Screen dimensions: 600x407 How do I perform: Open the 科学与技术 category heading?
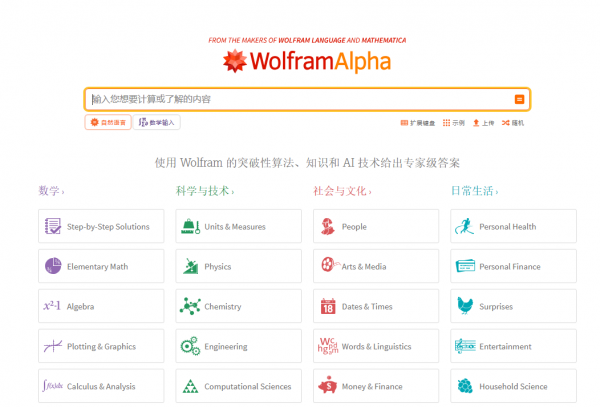[x=205, y=191]
